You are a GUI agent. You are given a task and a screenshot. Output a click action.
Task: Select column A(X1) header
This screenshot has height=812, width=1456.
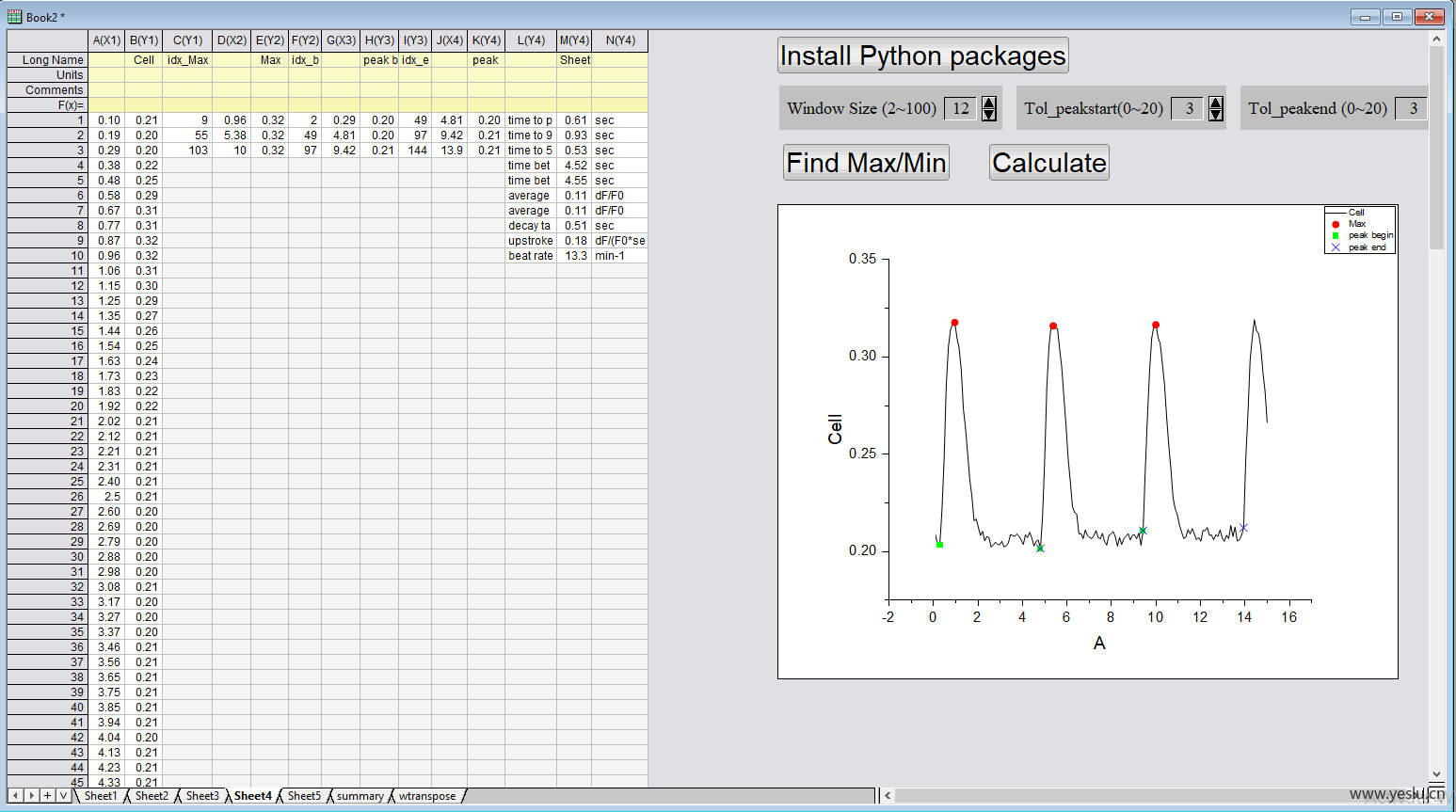pos(107,40)
